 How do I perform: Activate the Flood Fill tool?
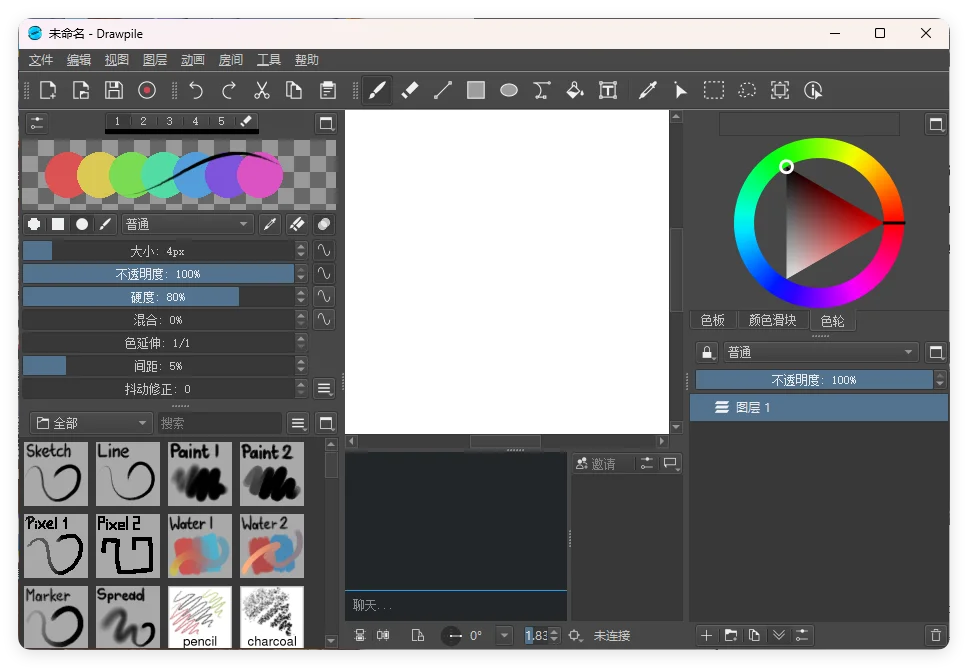(x=575, y=90)
